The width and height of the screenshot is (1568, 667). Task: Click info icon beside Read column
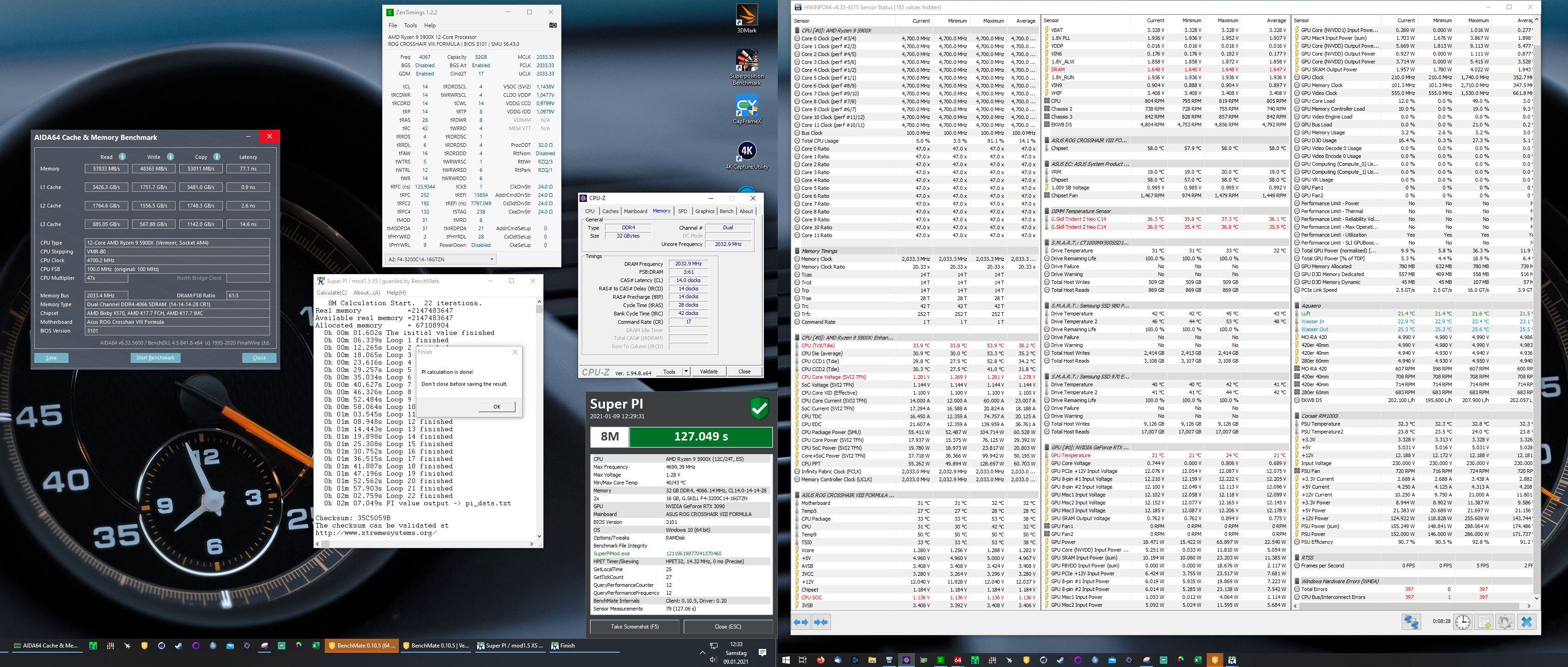[122, 157]
